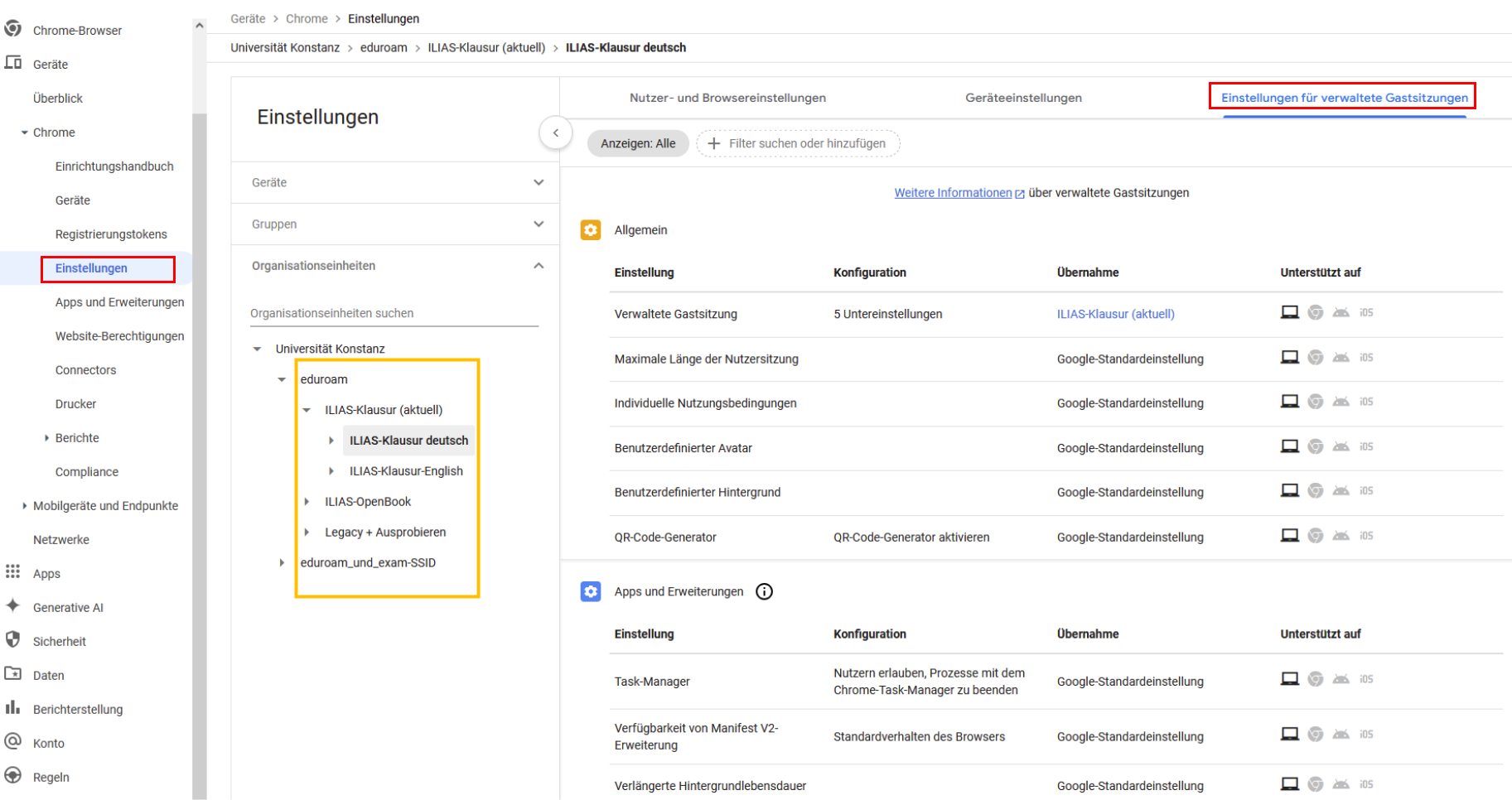The width and height of the screenshot is (1512, 800).
Task: Collapse the Chrome sidebar menu arrow
Action: (x=24, y=133)
